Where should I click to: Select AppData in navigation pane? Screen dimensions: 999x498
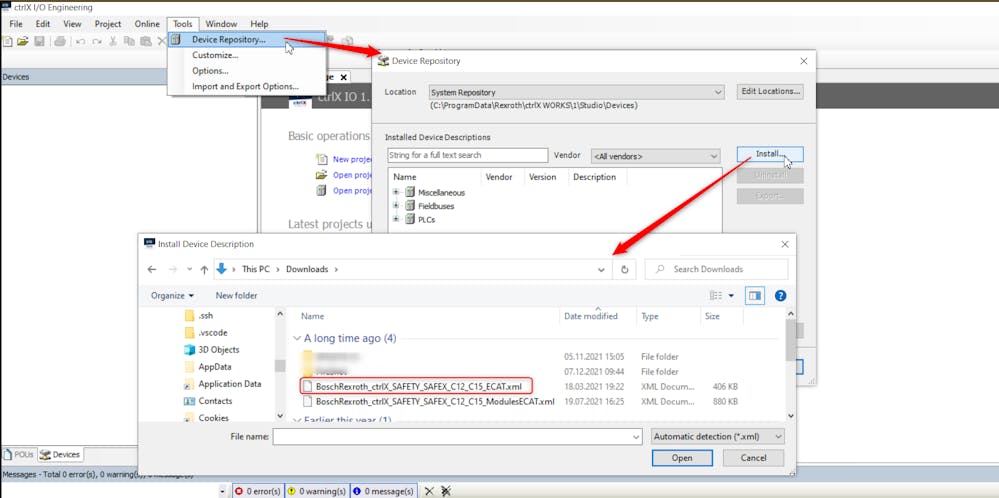tap(208, 367)
